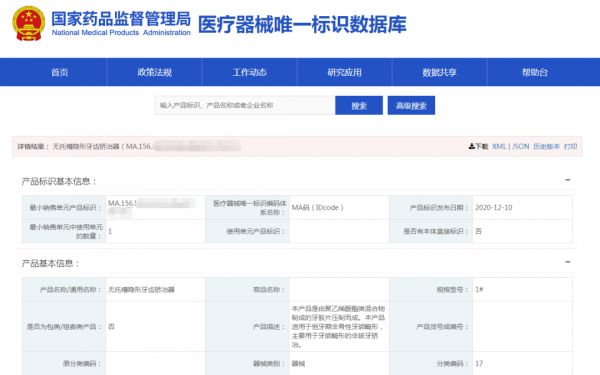Screen dimensions: 600x375
Task: Click the 高级搜索 advanced search button
Action: pos(411,105)
